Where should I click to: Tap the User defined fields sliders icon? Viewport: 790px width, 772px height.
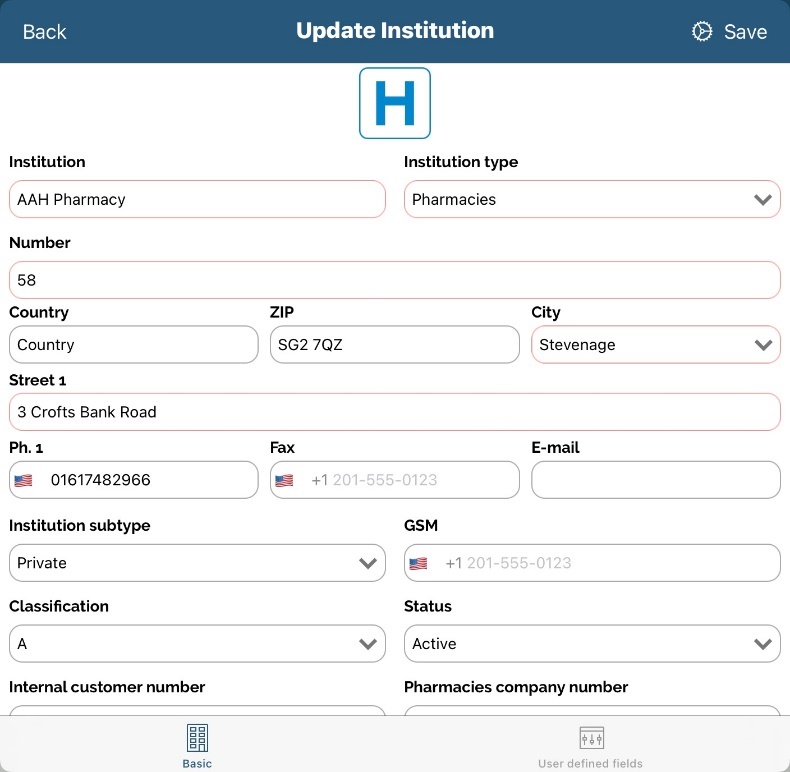pyautogui.click(x=591, y=738)
